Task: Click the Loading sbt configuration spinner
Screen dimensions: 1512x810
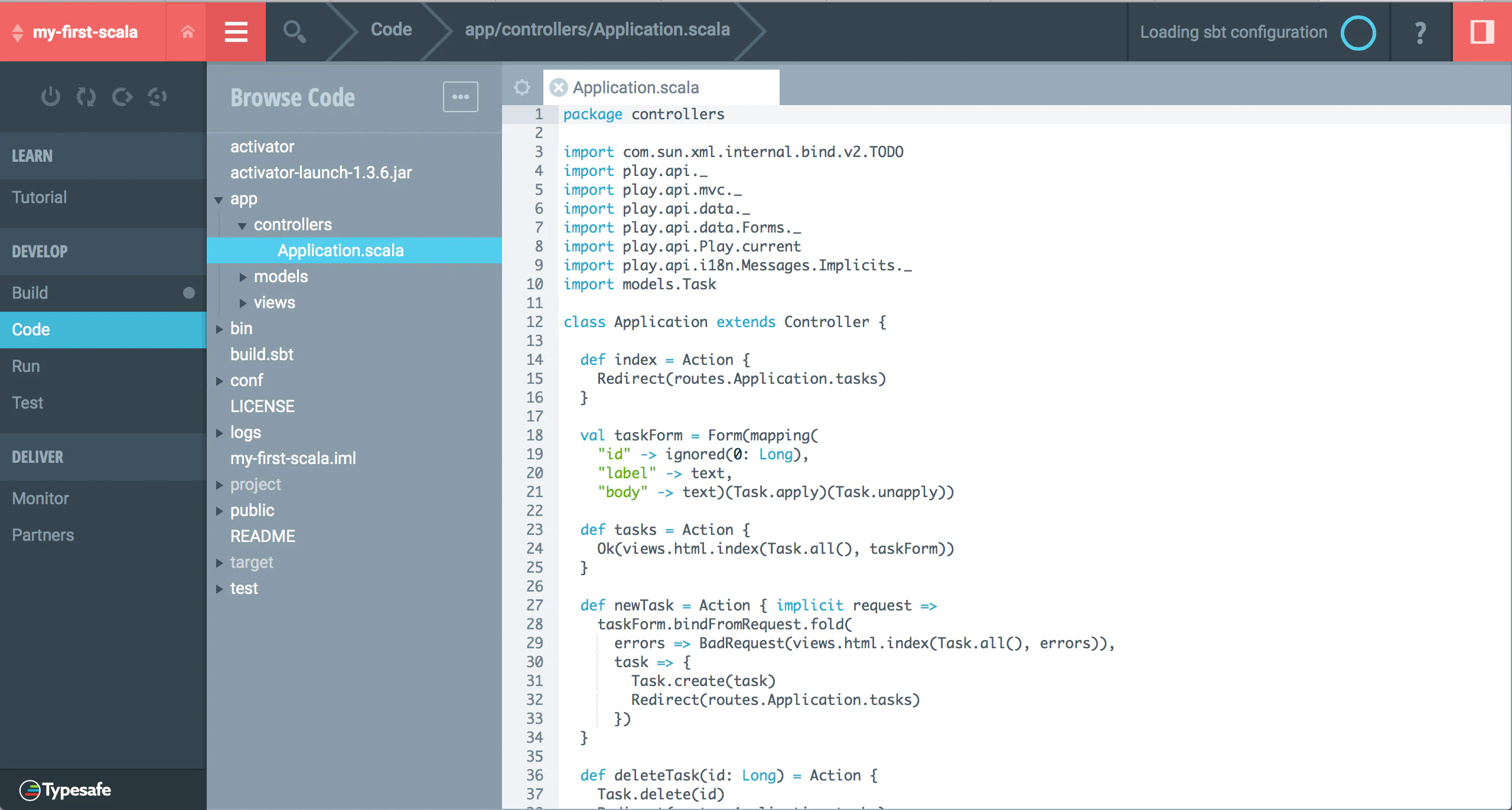Action: pos(1358,32)
